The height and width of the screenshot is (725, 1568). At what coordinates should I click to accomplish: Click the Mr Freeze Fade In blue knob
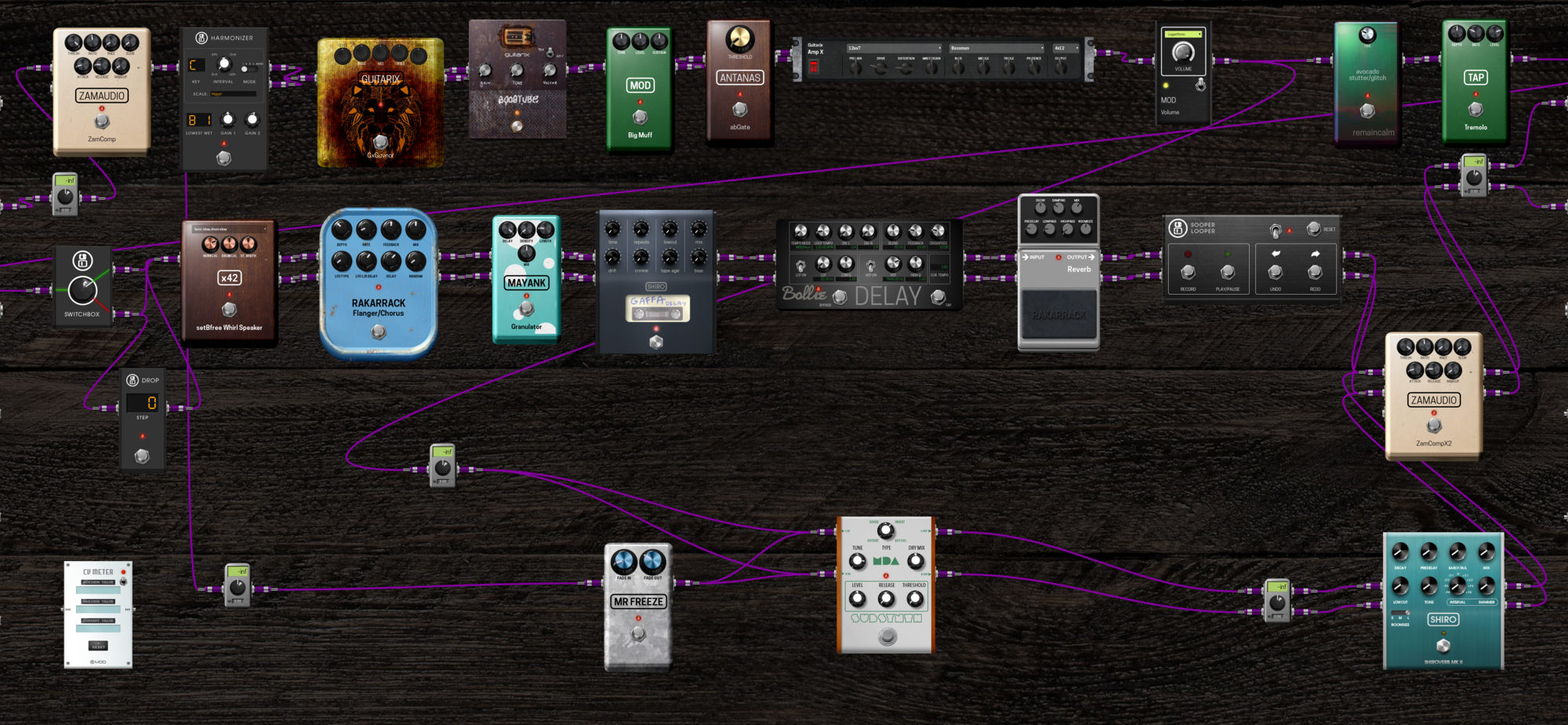click(x=624, y=561)
